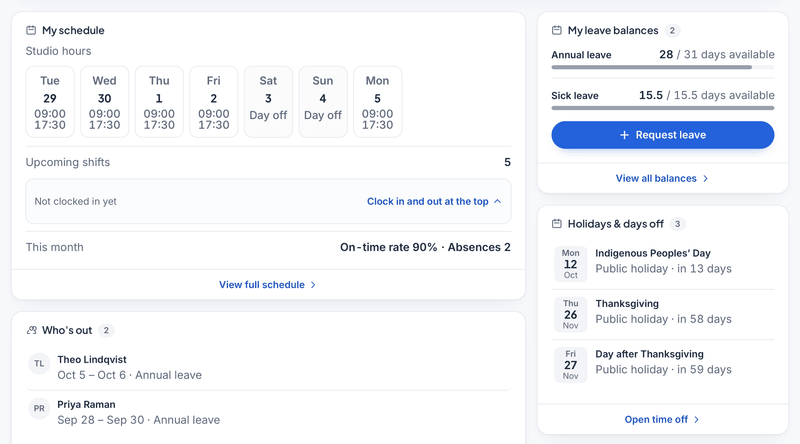Click the chevron next to View all balances
The height and width of the screenshot is (444, 800).
[706, 179]
